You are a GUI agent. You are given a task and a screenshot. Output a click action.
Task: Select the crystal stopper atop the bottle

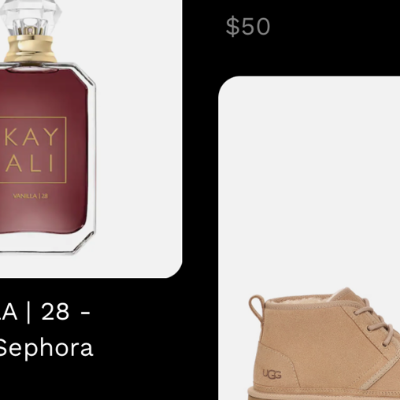point(30,17)
